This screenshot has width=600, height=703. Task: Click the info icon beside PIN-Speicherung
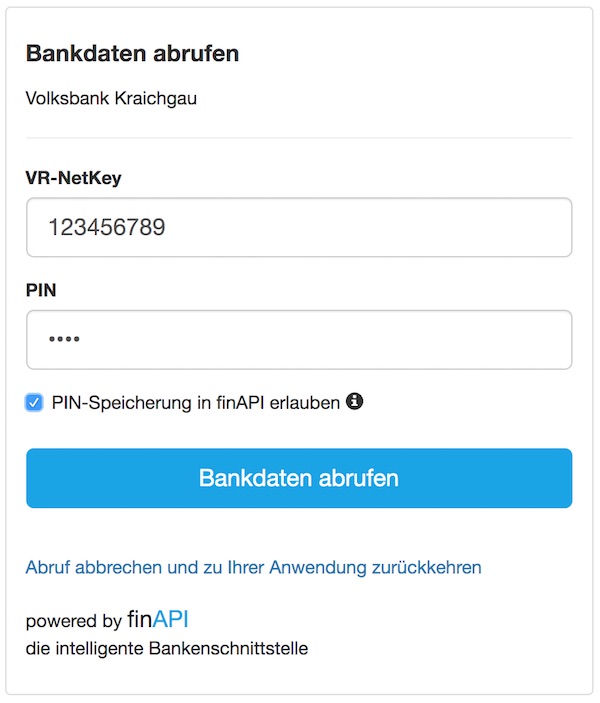pos(354,401)
